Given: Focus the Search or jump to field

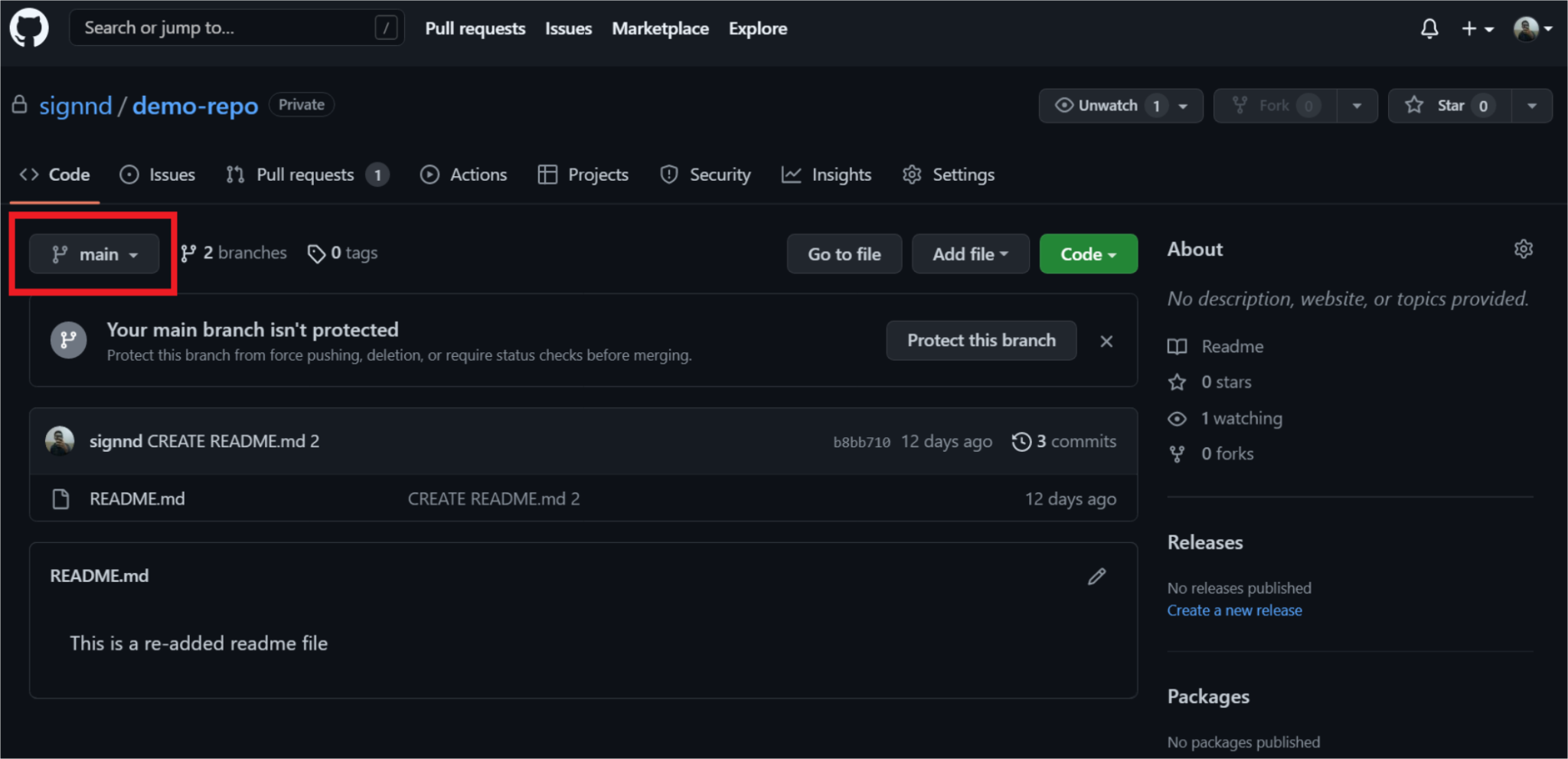Looking at the screenshot, I should click(x=237, y=28).
